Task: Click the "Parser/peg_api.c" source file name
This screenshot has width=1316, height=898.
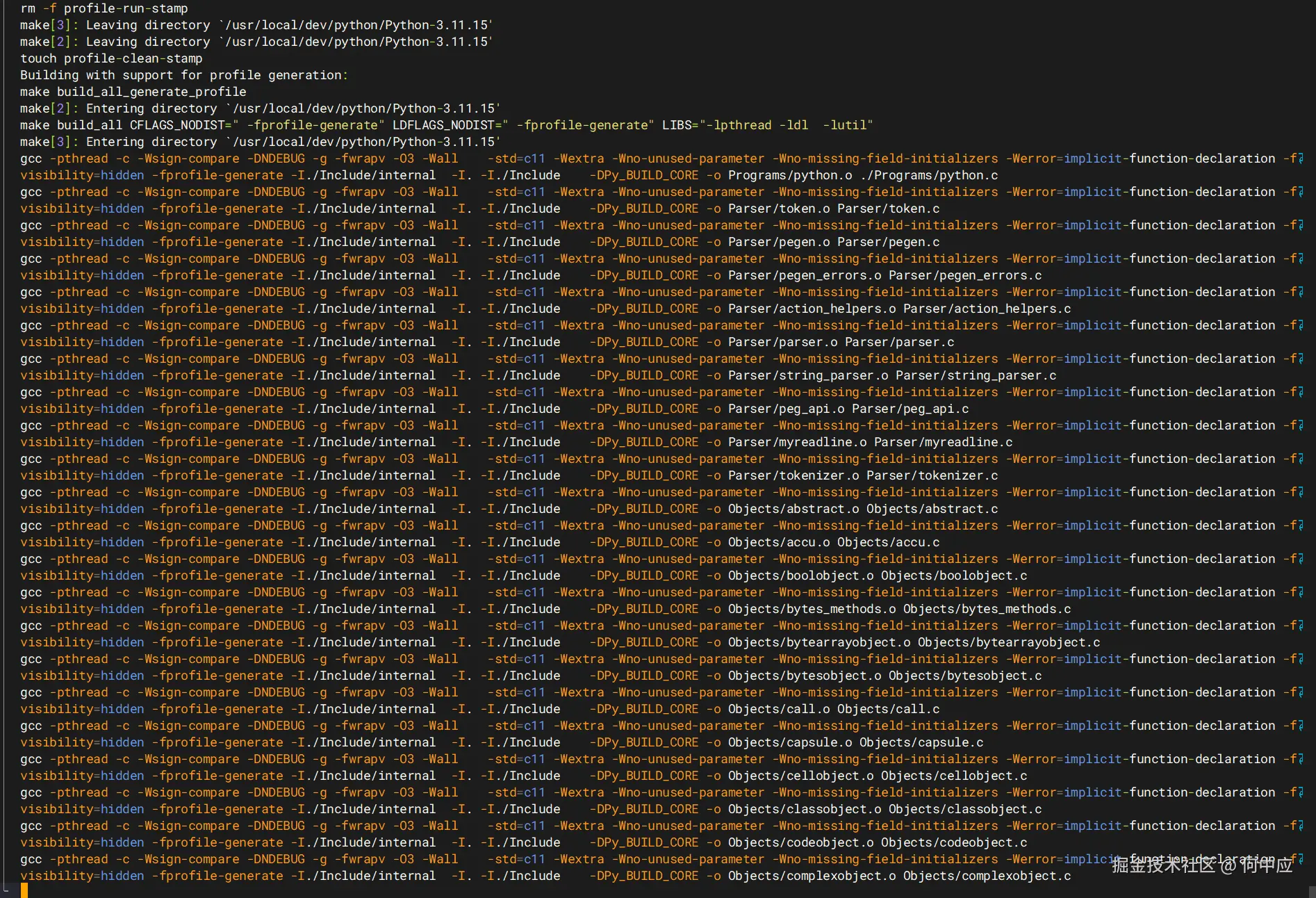Action: (910, 409)
